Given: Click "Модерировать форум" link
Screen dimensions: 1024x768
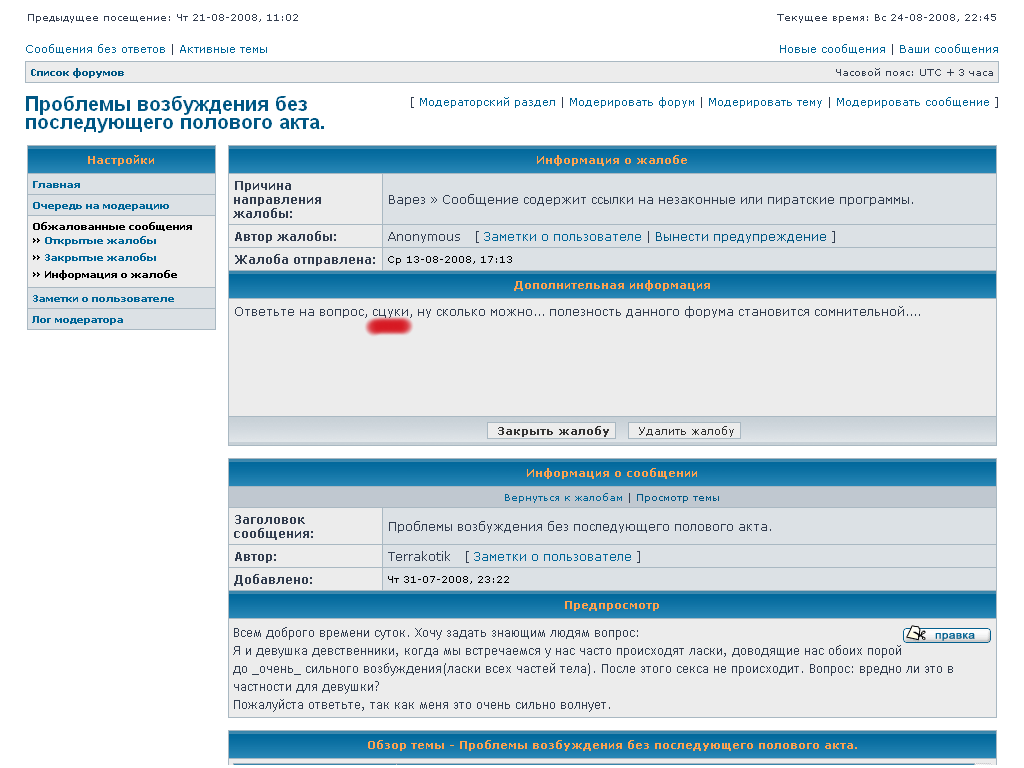Looking at the screenshot, I should coord(631,102).
